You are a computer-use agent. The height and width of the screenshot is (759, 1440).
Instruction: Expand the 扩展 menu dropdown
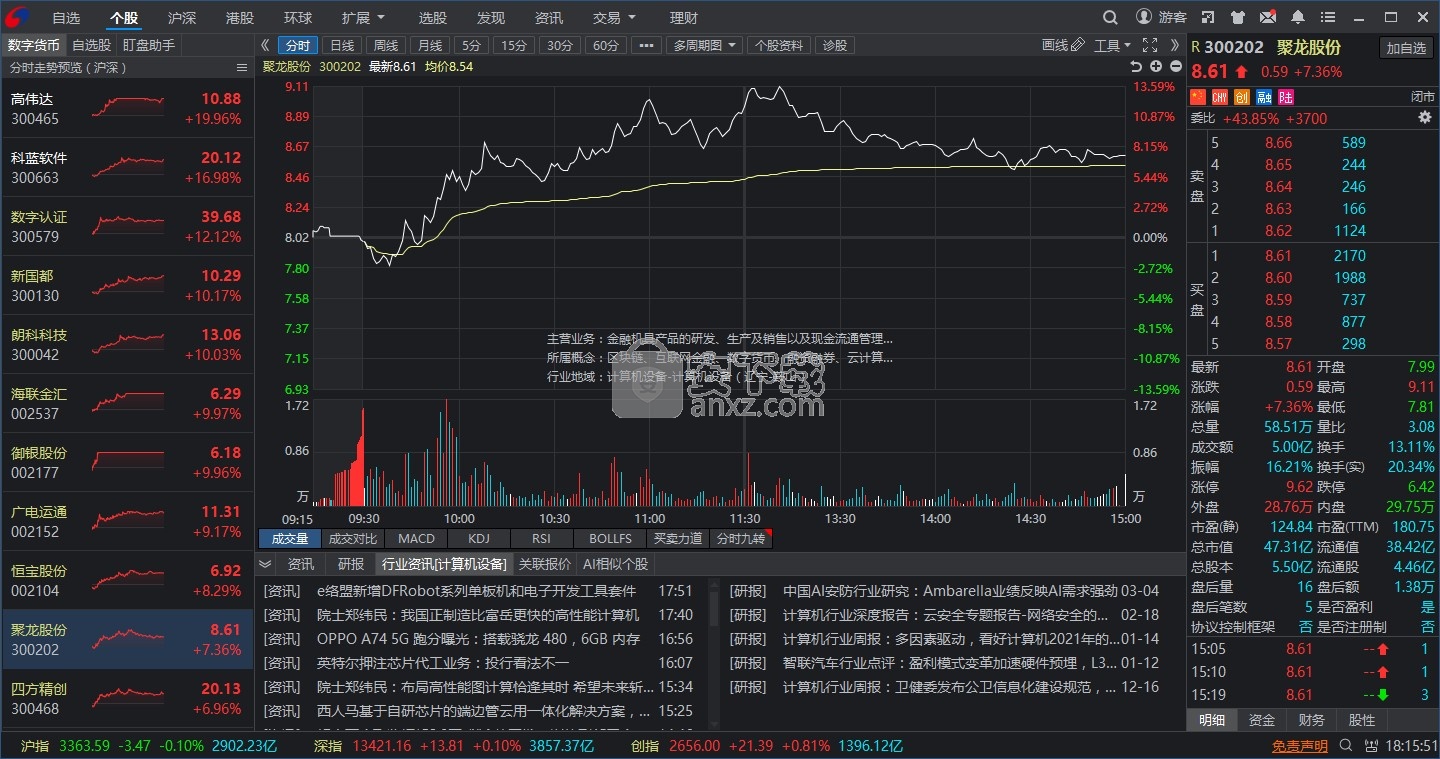(x=363, y=17)
